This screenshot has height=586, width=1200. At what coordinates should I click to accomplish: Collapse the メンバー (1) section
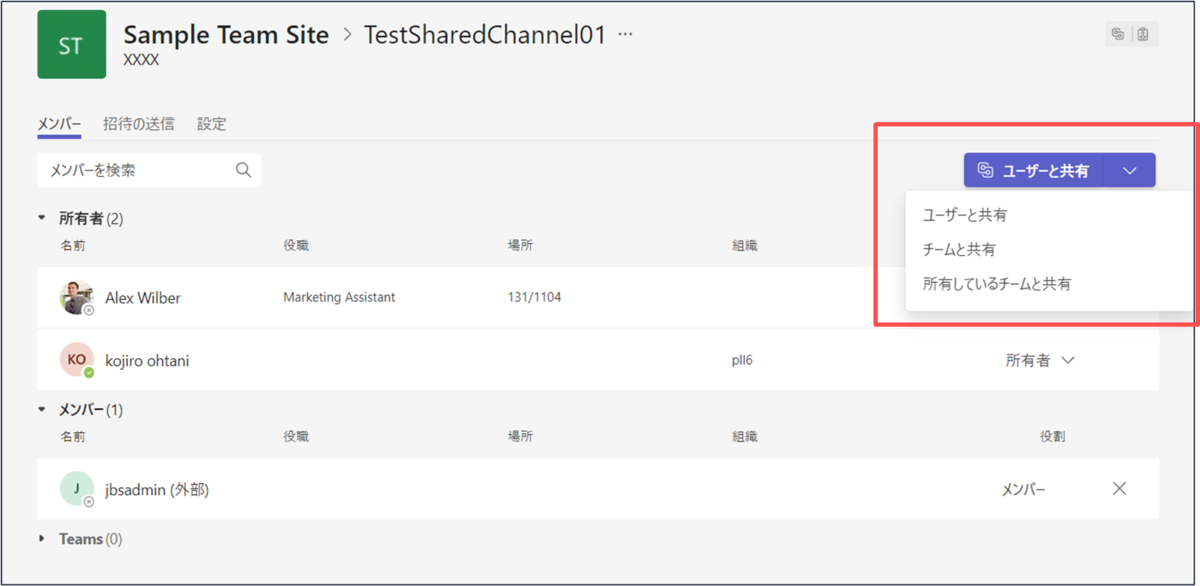(42, 410)
